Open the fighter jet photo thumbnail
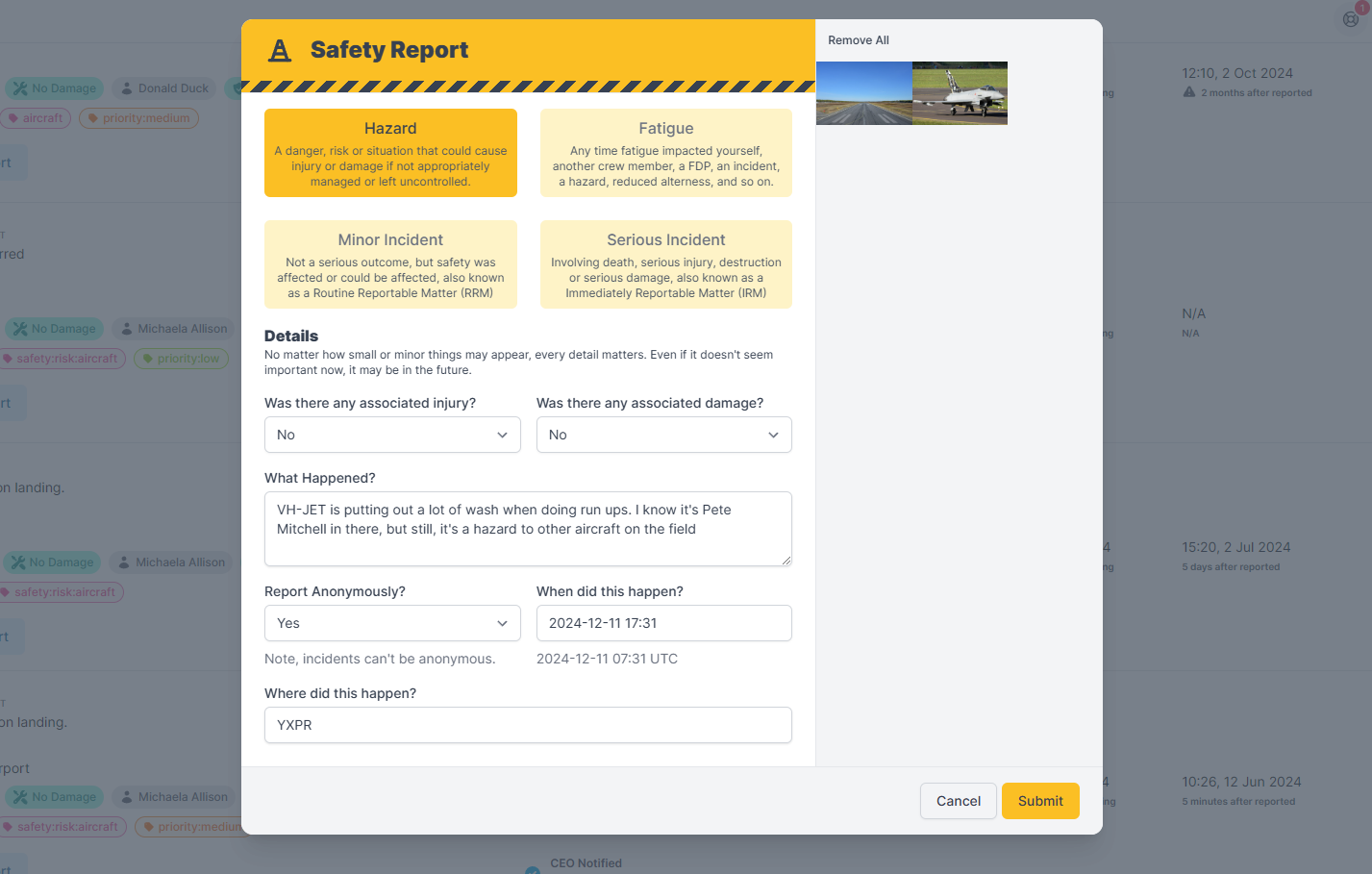The image size is (1372, 874). click(x=960, y=92)
